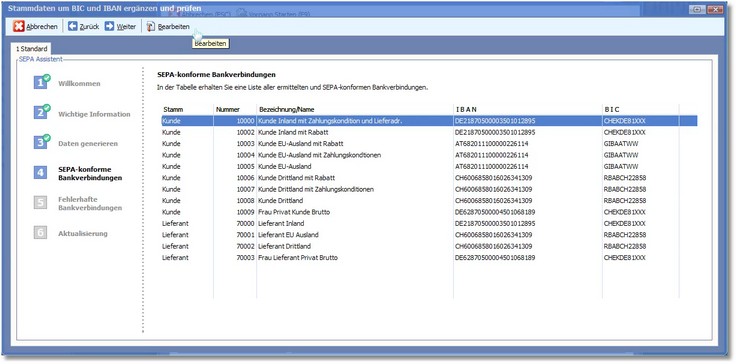Image resolution: width=736 pixels, height=364 pixels.
Task: Select step 3 Daten generieren icon
Action: point(41,142)
